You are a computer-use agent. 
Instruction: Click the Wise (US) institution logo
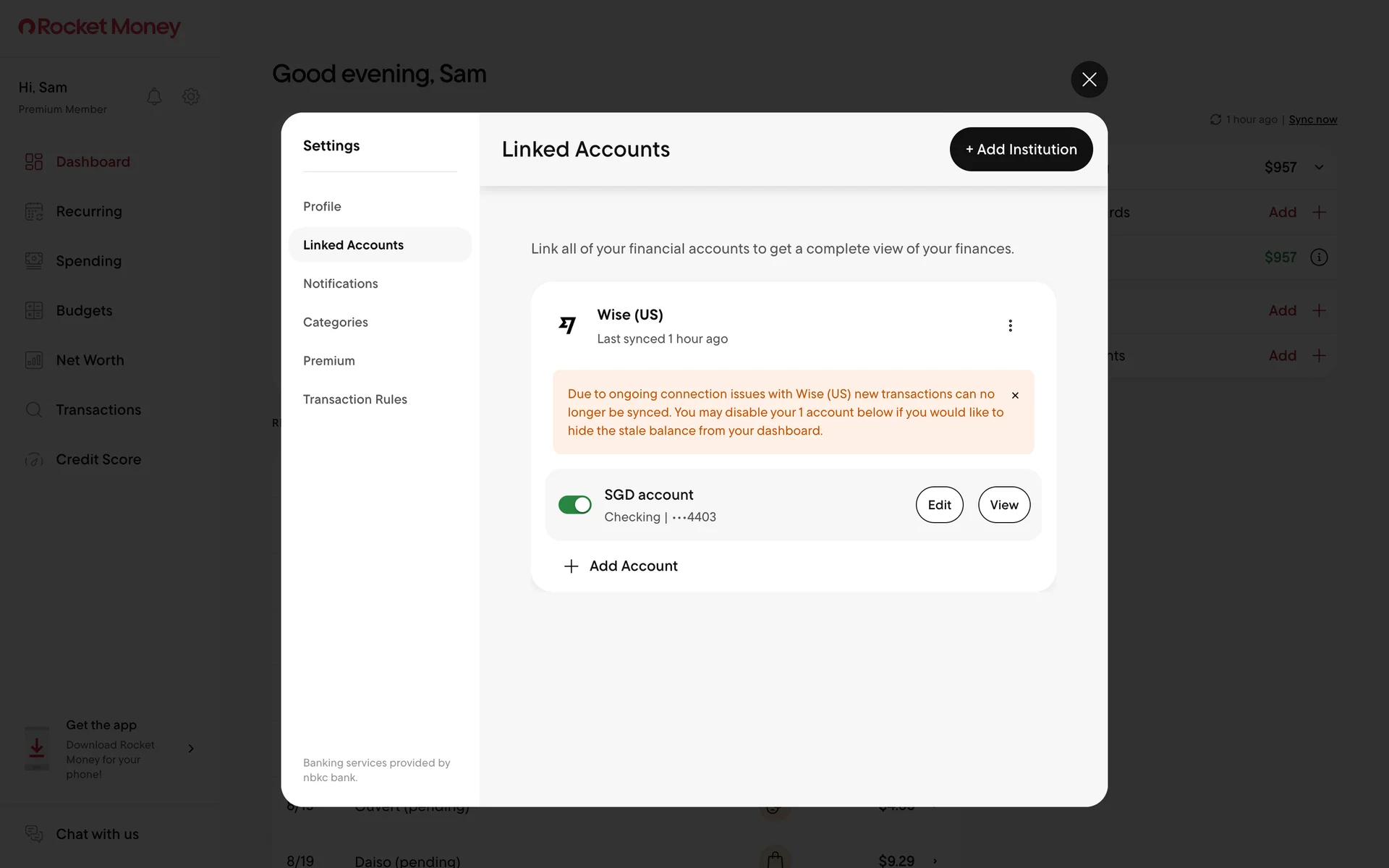click(568, 325)
